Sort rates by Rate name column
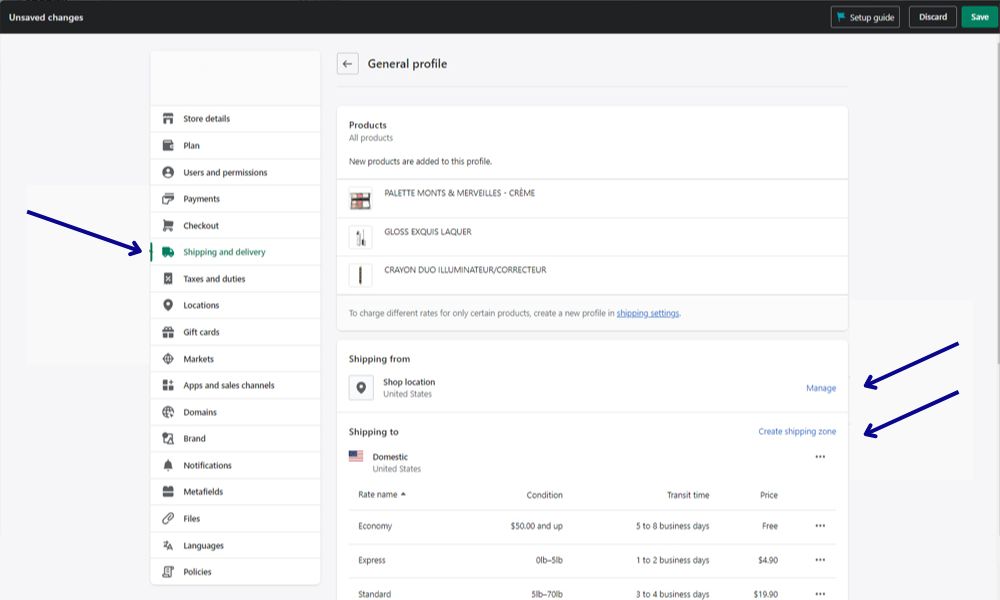 381,494
